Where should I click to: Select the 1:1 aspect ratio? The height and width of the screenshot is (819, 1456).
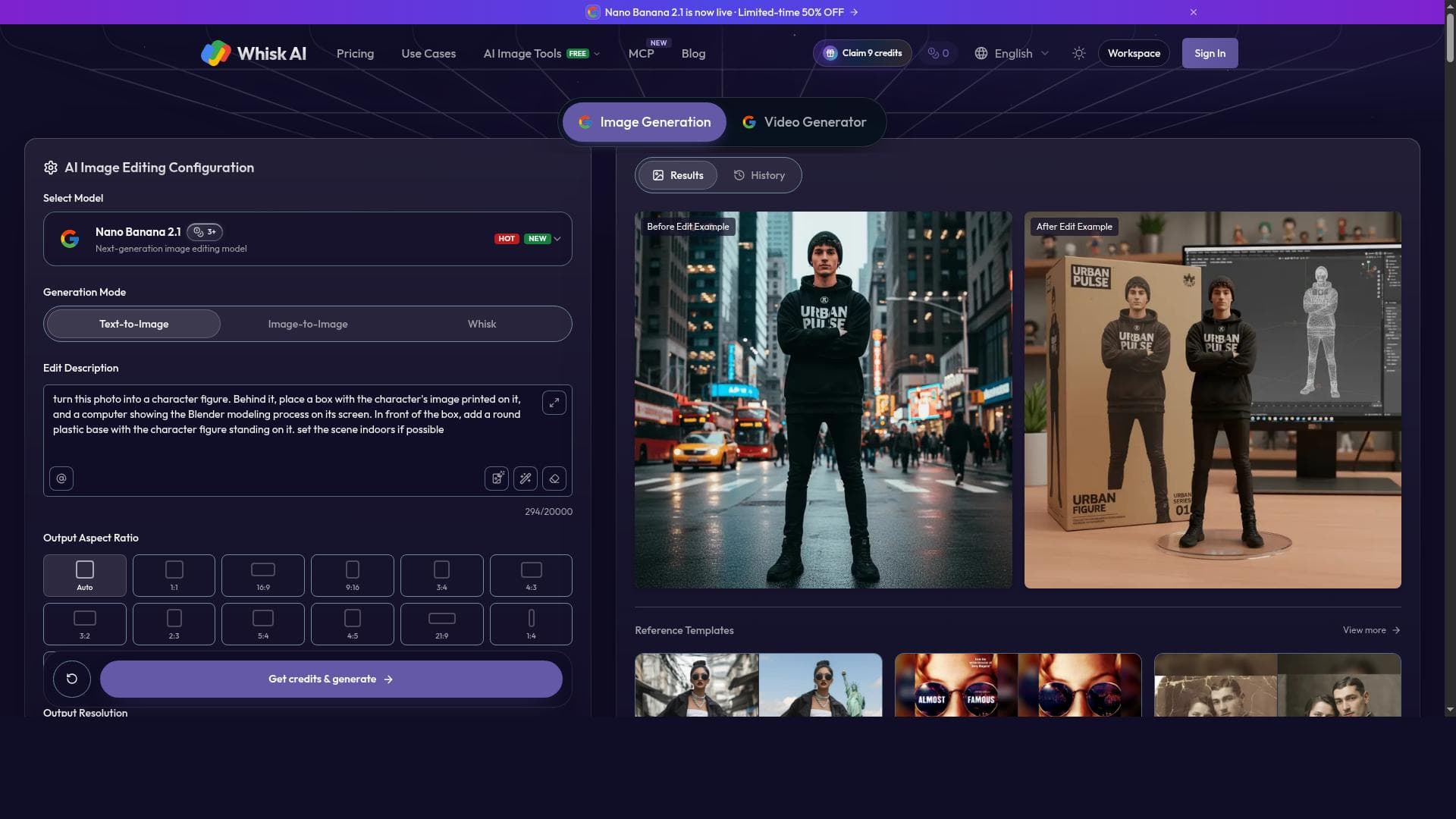point(174,576)
